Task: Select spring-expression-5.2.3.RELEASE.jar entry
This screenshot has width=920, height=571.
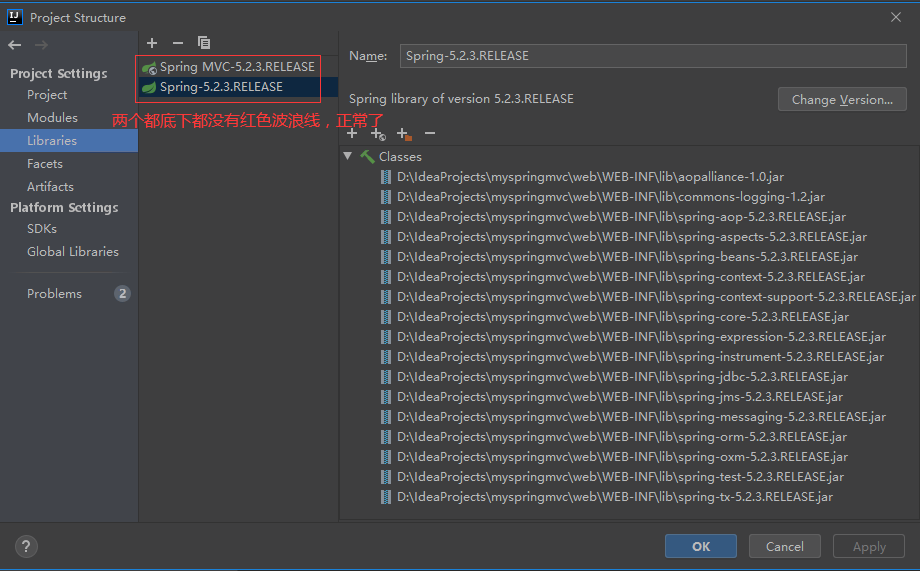Action: point(641,337)
